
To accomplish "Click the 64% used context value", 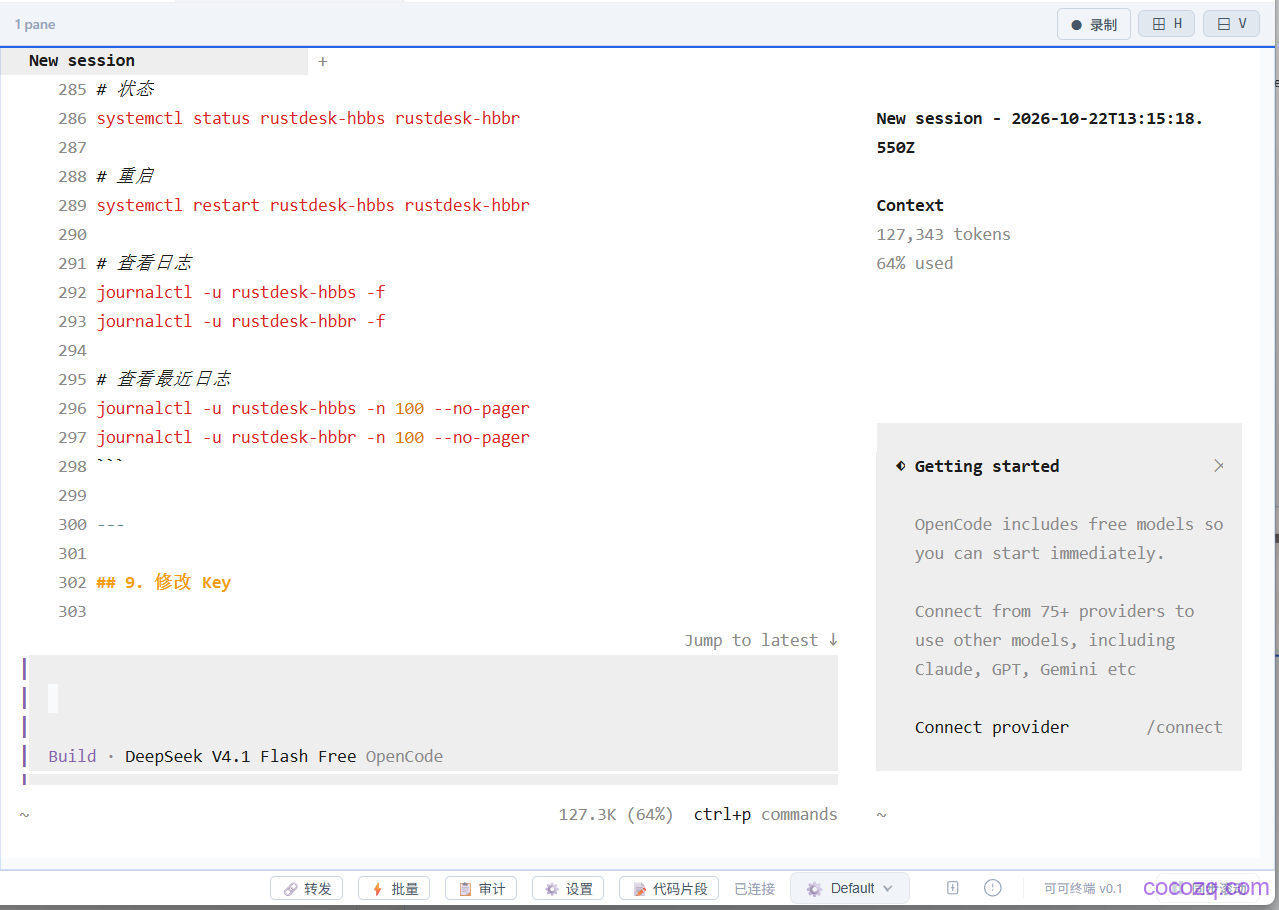I will [915, 263].
